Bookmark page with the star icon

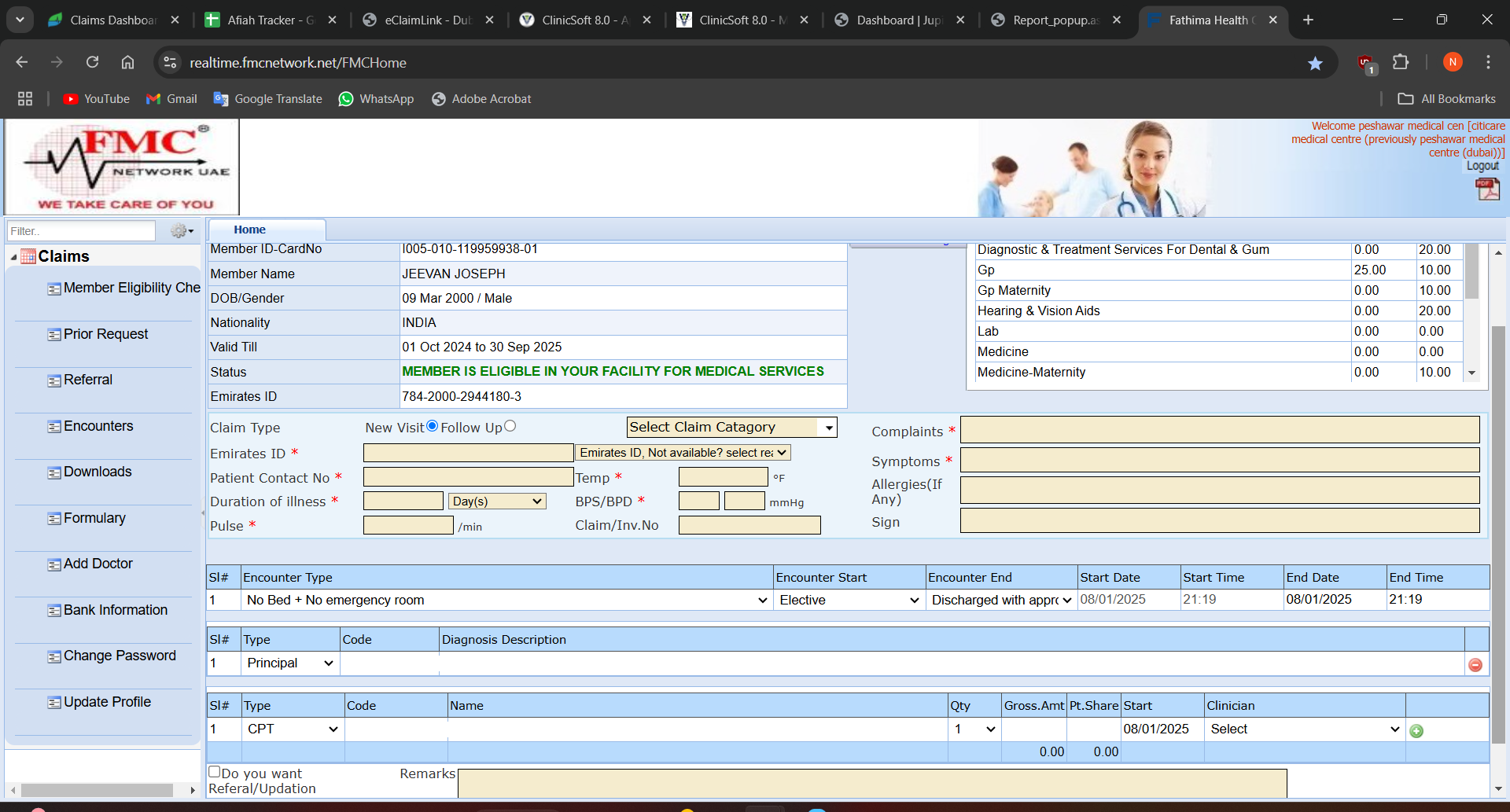1315,63
